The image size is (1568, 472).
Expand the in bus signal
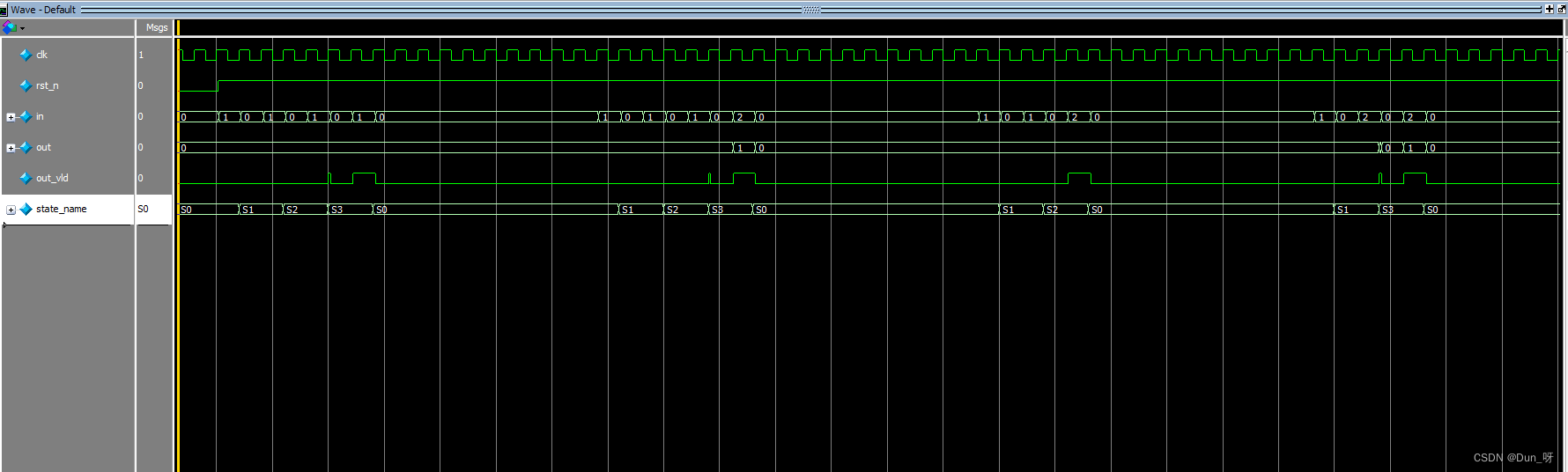pos(11,117)
